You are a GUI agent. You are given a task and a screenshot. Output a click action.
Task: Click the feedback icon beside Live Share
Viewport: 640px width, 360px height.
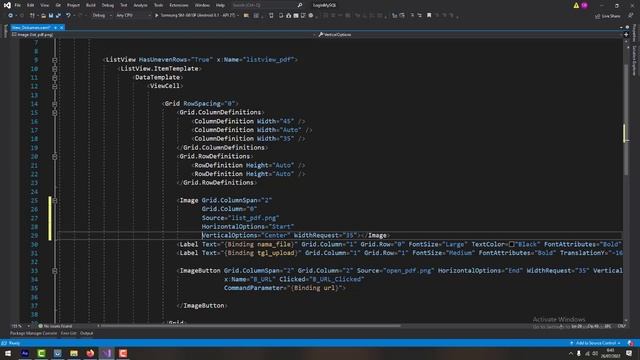point(631,16)
